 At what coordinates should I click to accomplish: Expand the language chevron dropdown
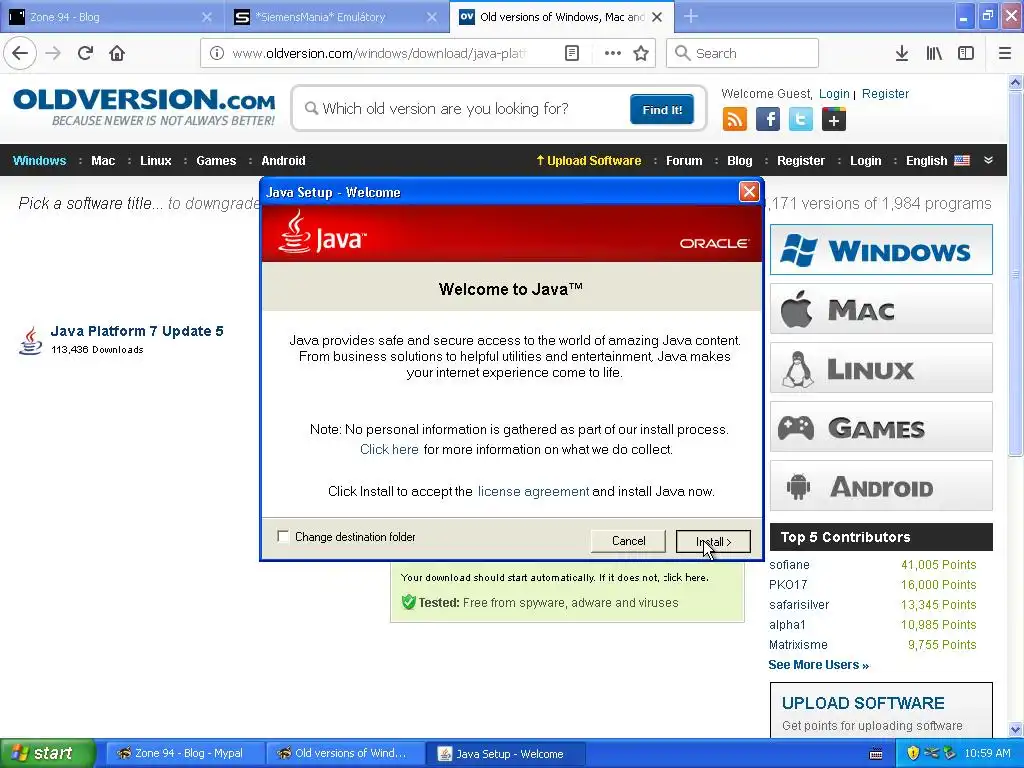point(989,160)
